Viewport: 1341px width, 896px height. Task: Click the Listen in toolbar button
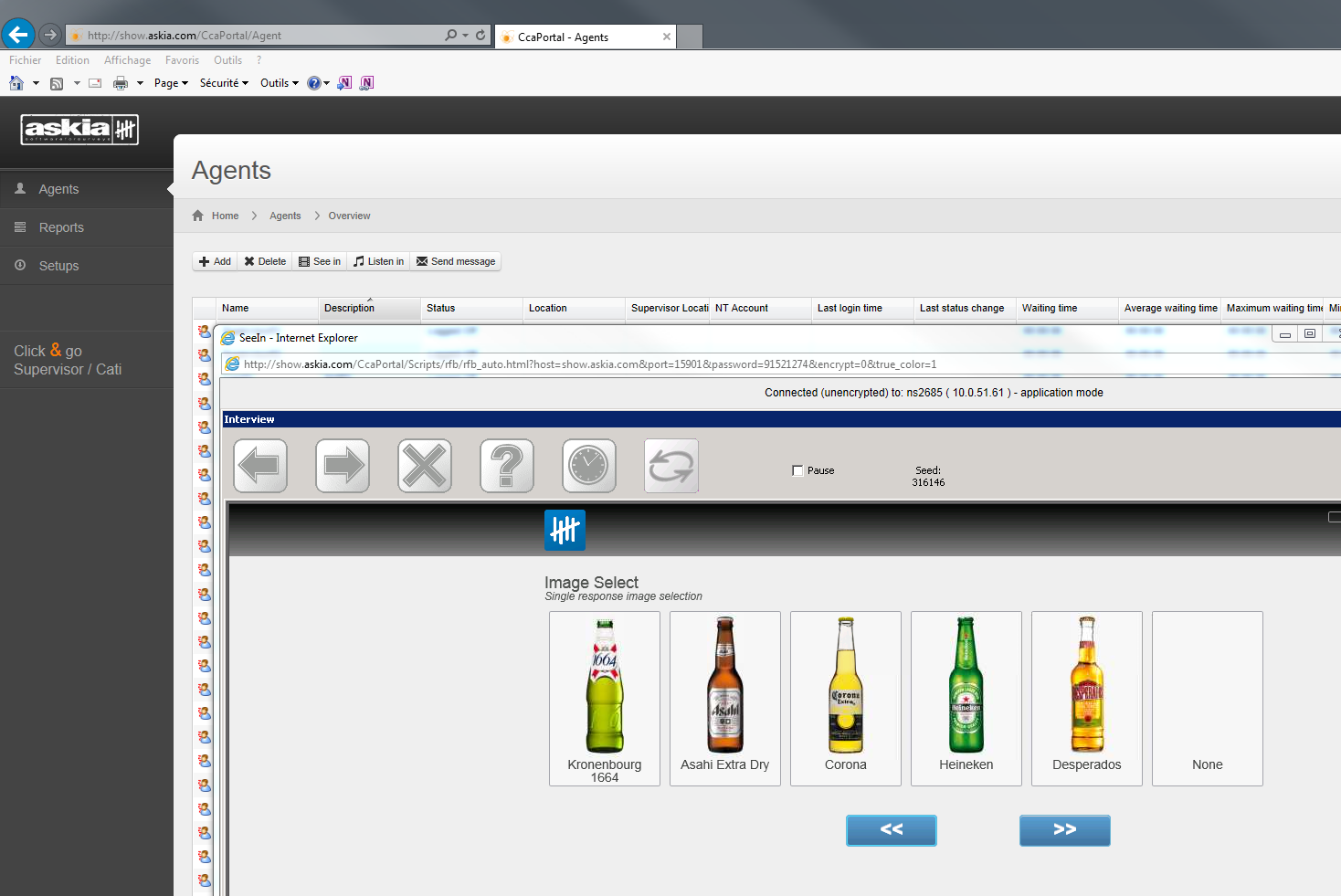(x=378, y=261)
